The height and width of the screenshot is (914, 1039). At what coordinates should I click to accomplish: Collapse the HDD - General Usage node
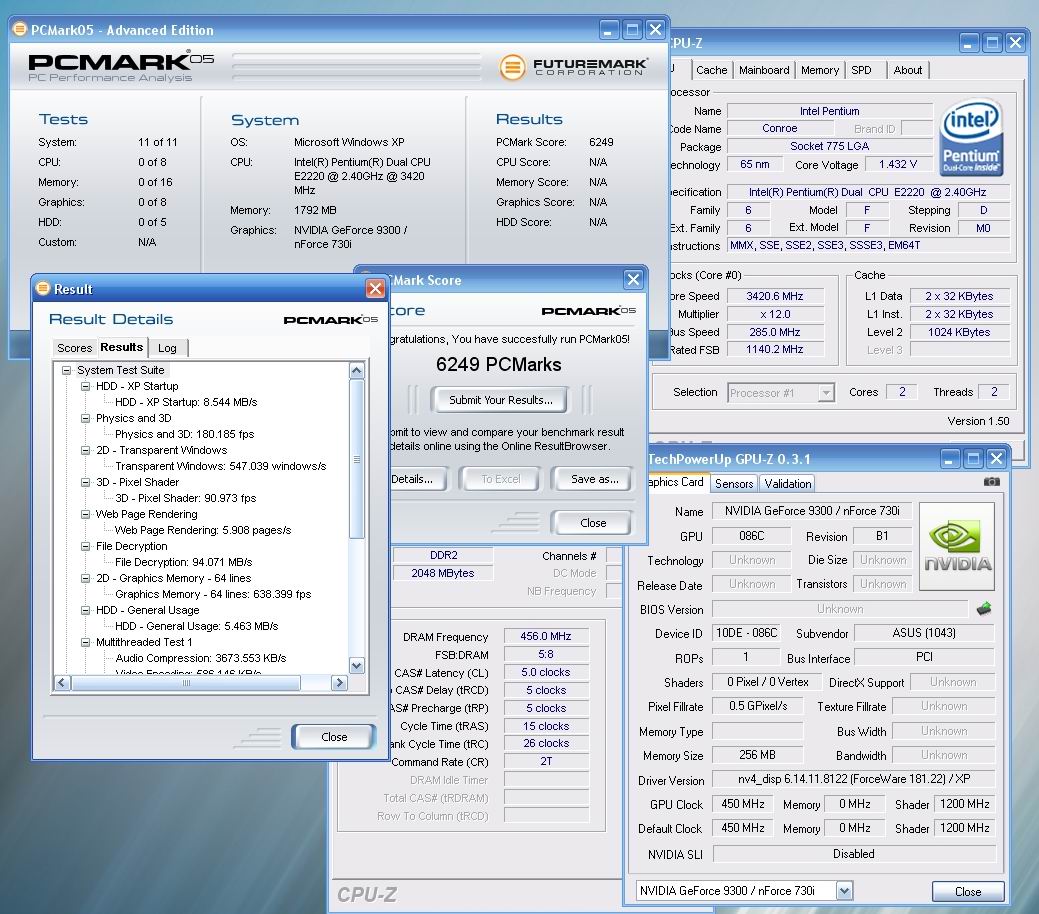click(x=85, y=610)
